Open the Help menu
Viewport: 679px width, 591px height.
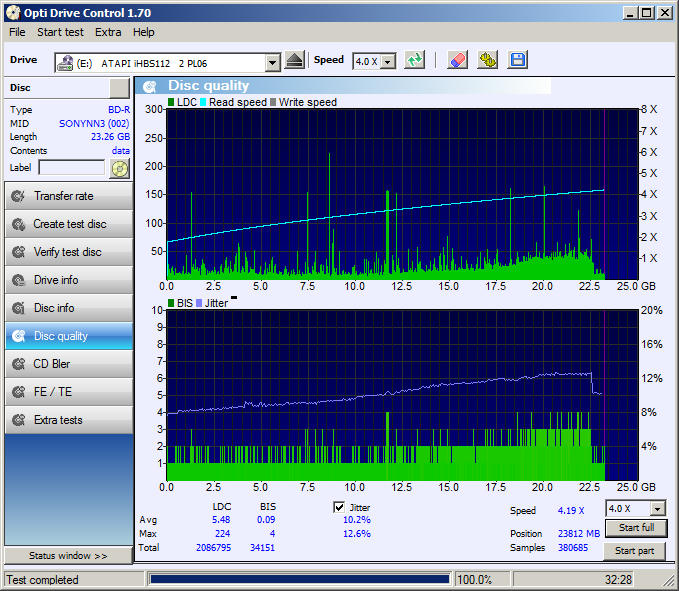143,32
